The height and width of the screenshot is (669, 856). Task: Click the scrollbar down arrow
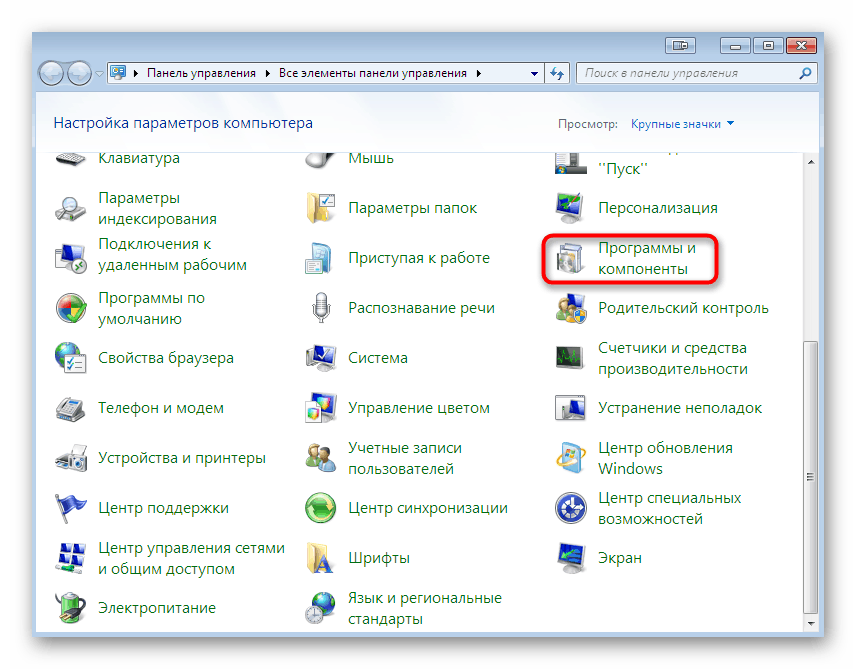coord(811,623)
